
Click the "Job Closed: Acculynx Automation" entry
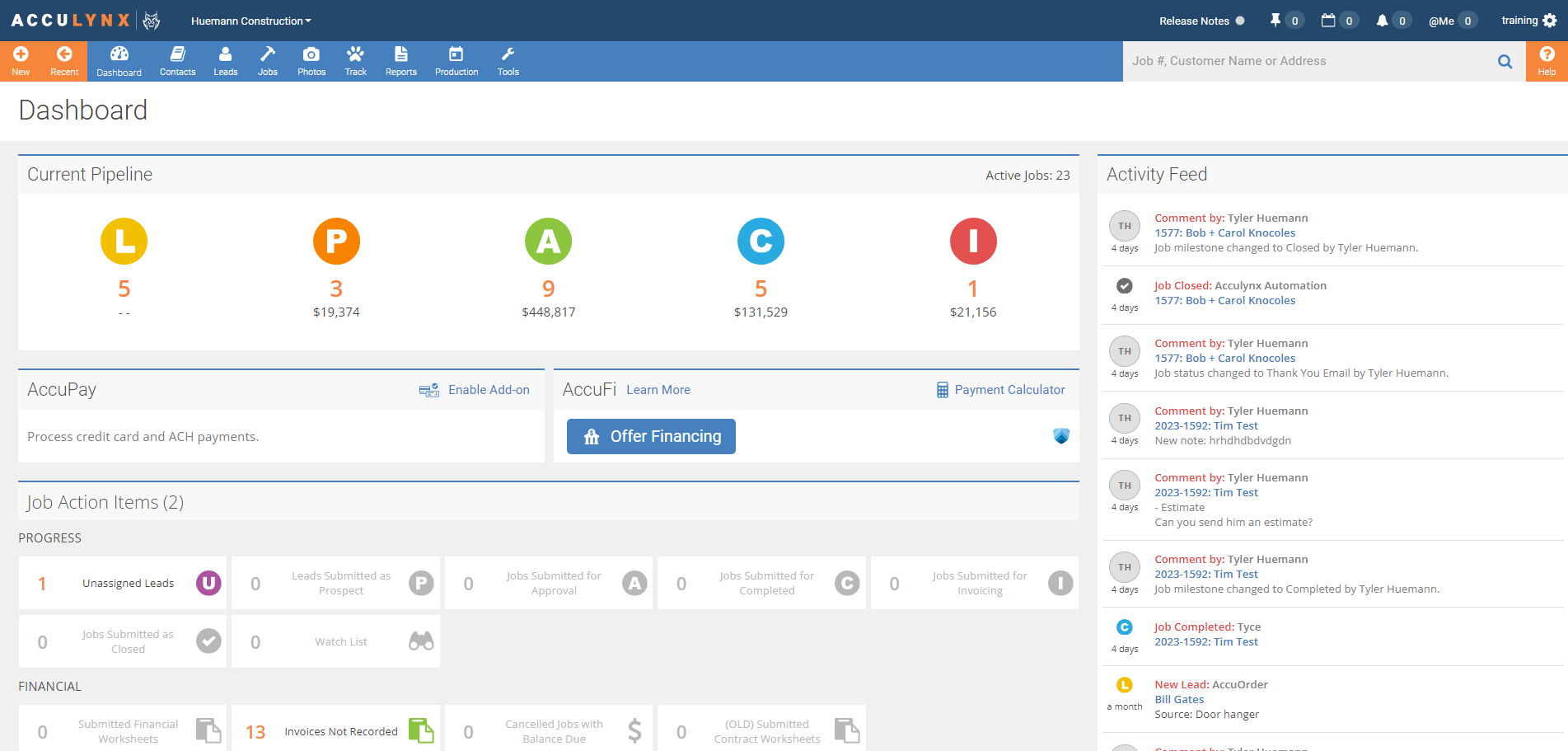(x=1240, y=285)
